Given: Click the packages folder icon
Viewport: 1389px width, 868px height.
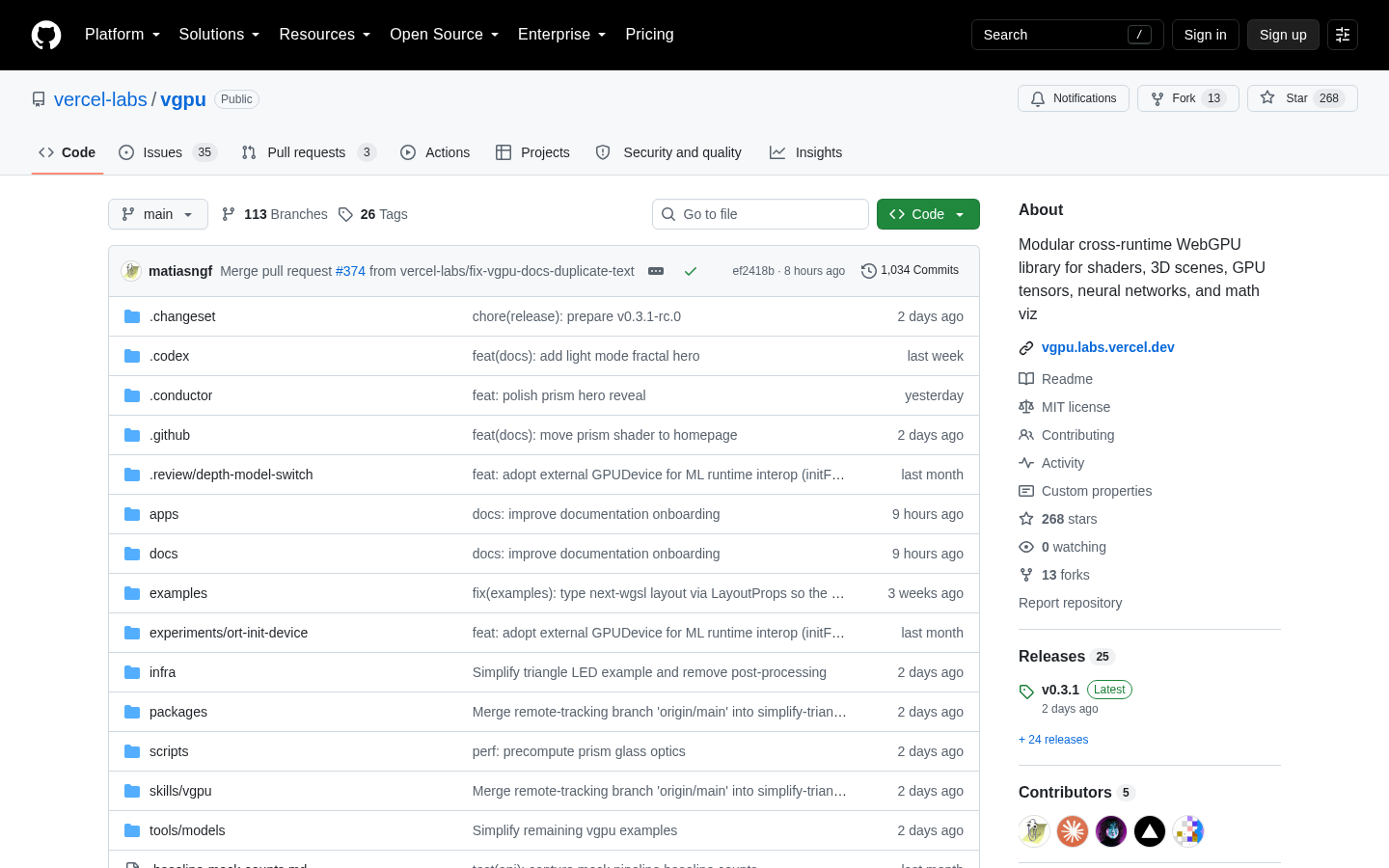Looking at the screenshot, I should (x=132, y=712).
